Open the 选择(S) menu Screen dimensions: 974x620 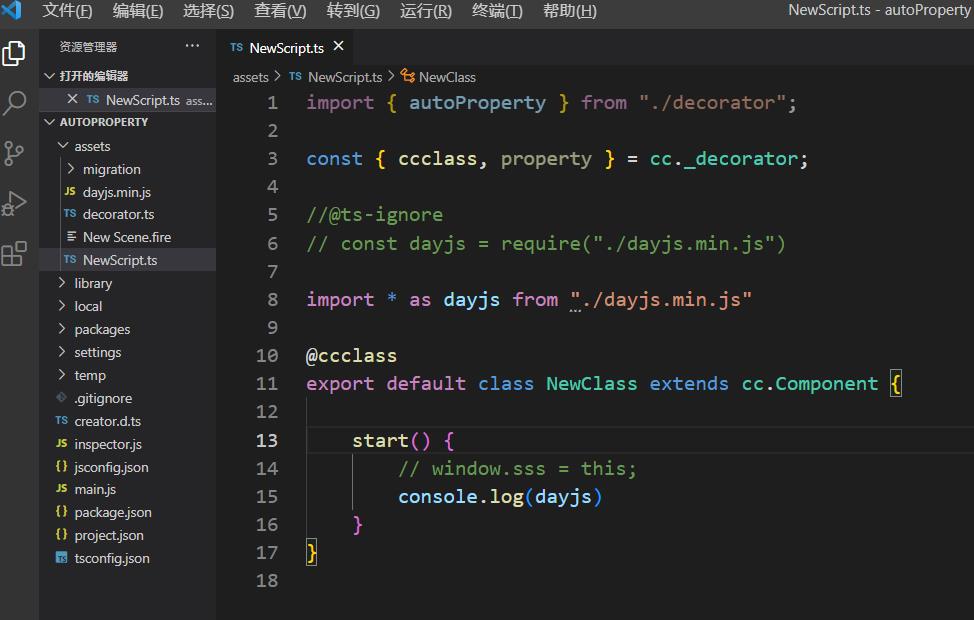coord(208,11)
